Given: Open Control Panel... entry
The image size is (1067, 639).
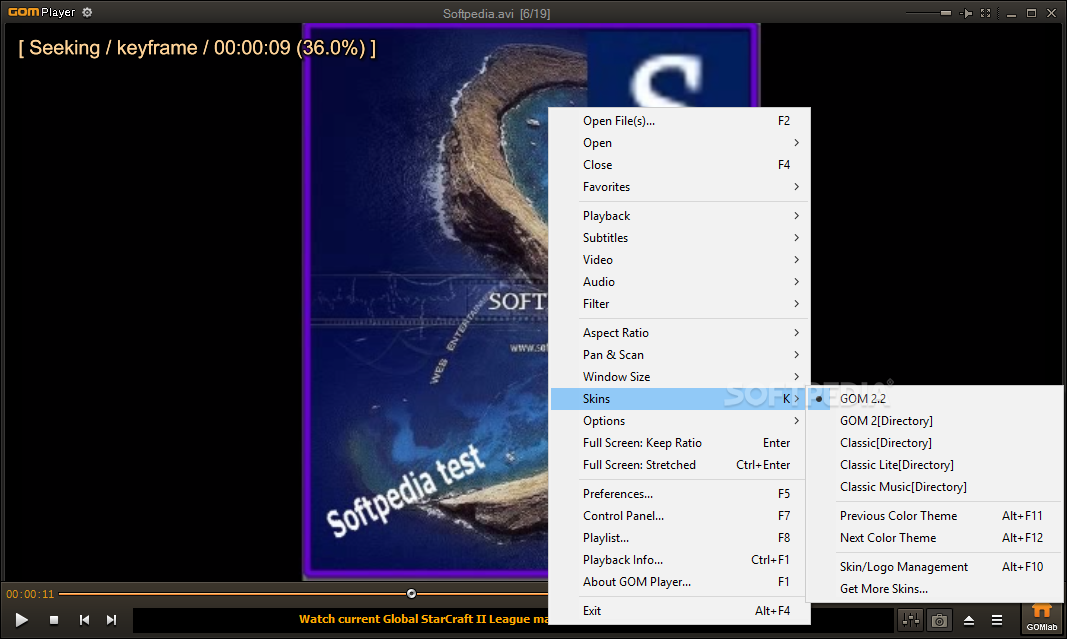Looking at the screenshot, I should pyautogui.click(x=679, y=516).
